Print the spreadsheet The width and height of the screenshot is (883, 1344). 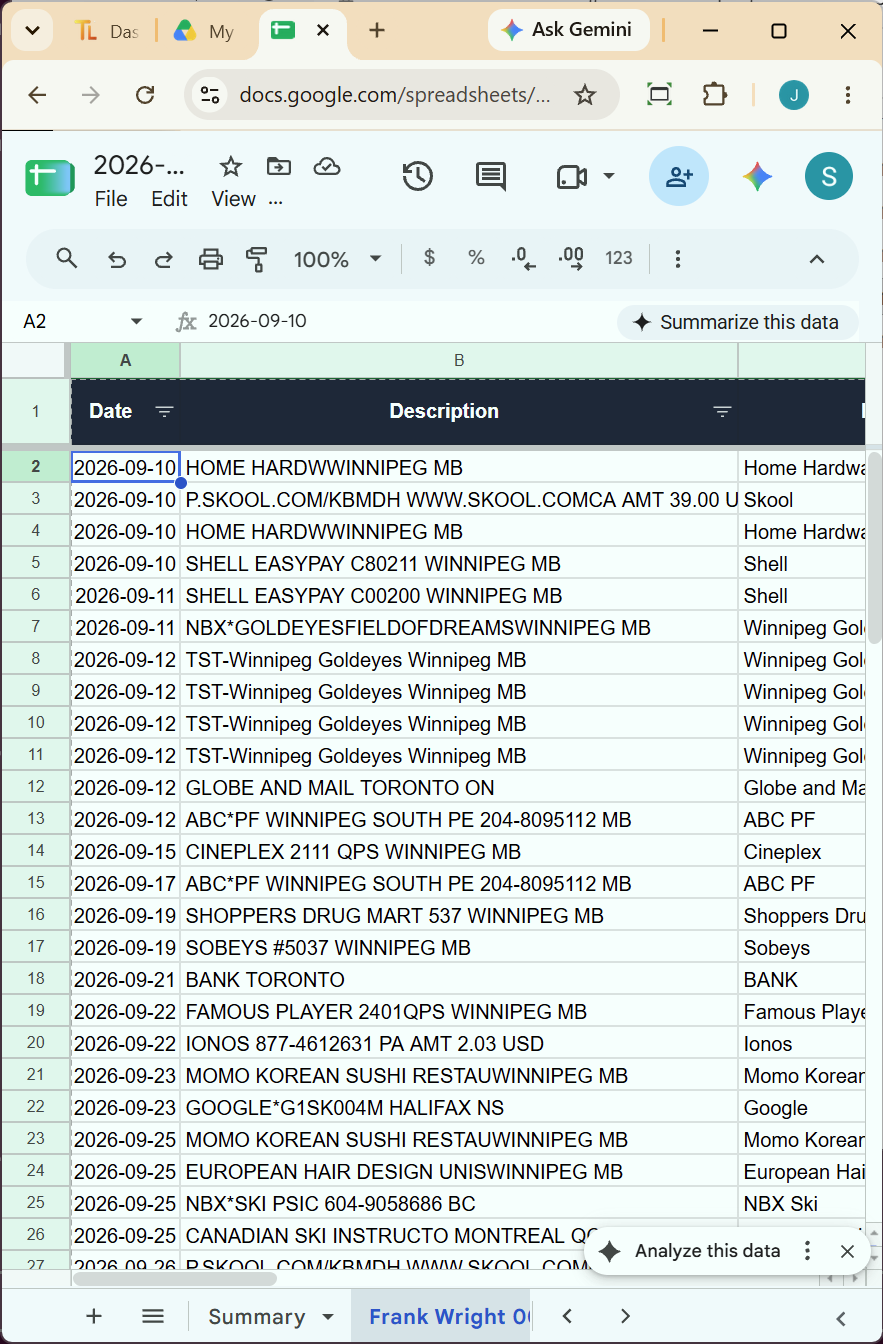pos(211,260)
